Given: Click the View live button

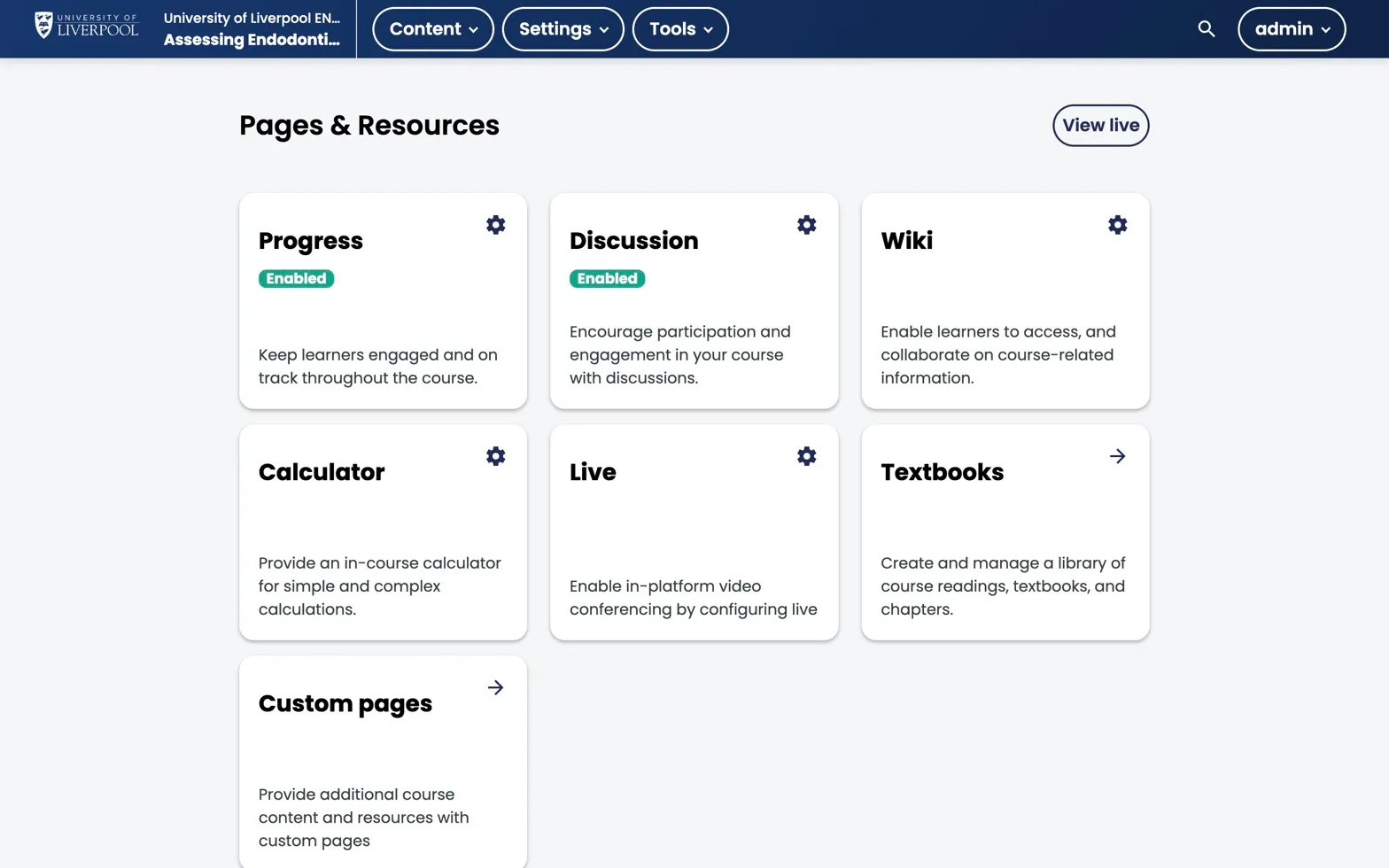Looking at the screenshot, I should (1101, 125).
